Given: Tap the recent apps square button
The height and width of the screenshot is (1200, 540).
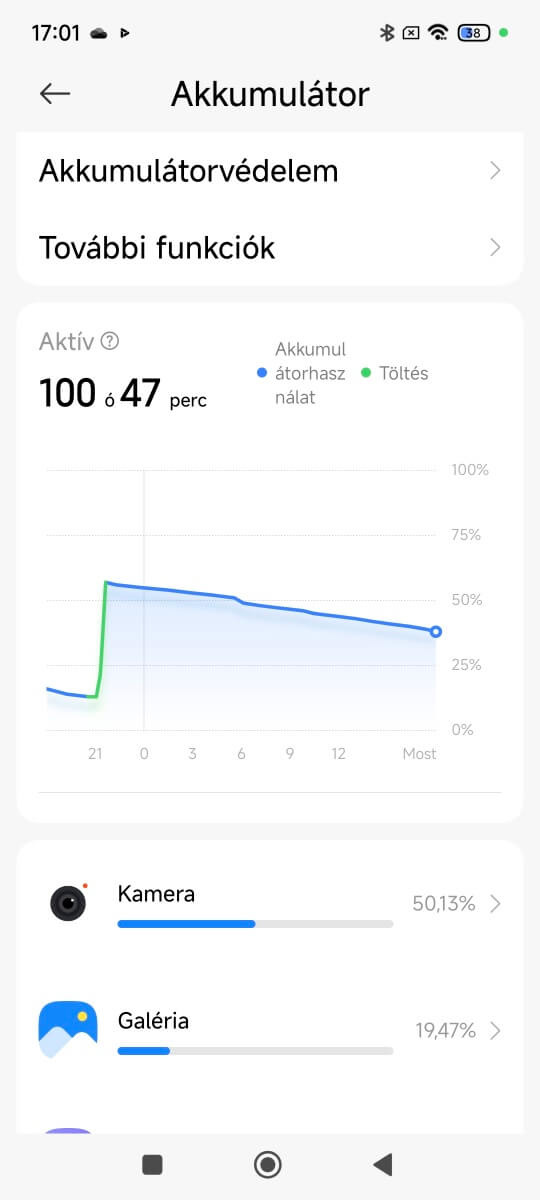Looking at the screenshot, I should (x=152, y=1164).
